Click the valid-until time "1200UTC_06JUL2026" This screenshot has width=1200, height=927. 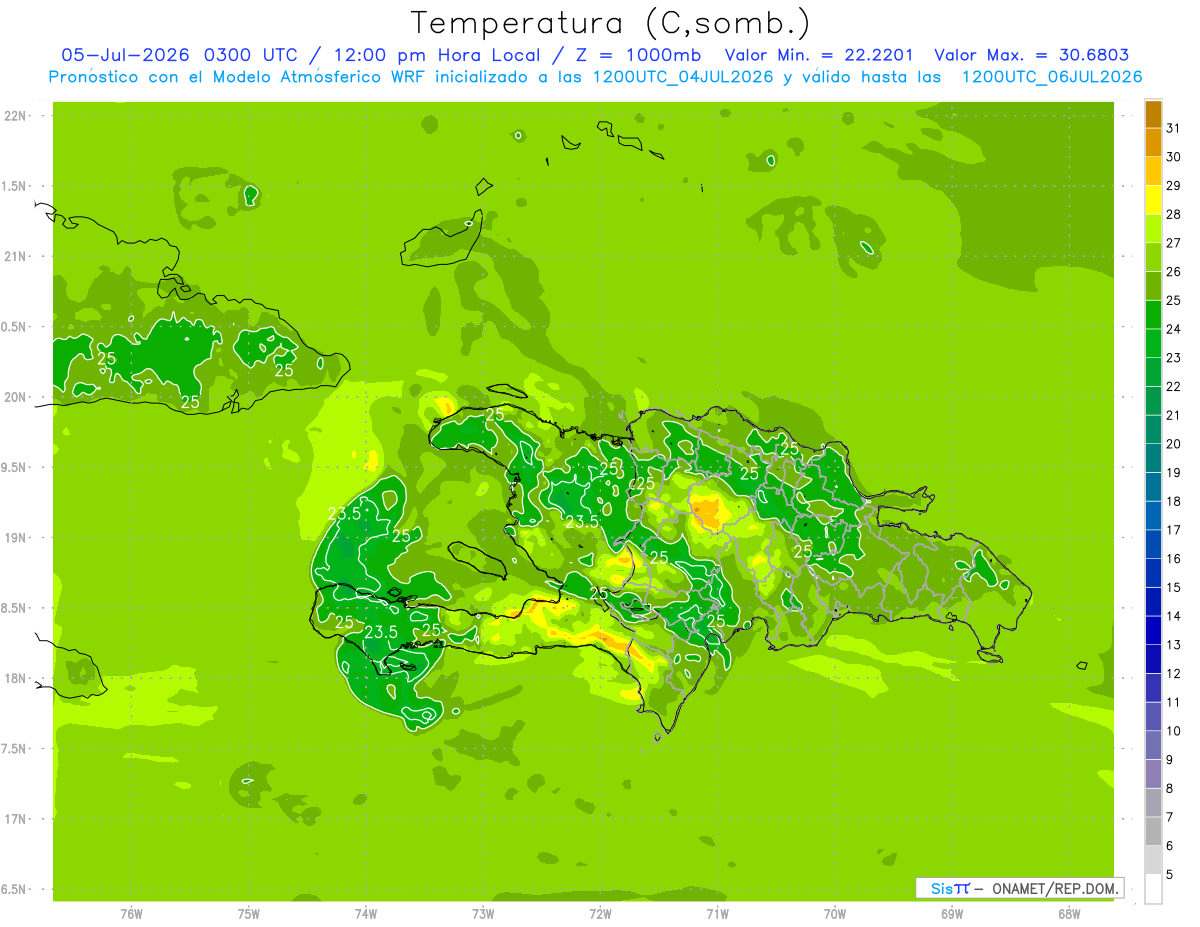(x=1052, y=76)
